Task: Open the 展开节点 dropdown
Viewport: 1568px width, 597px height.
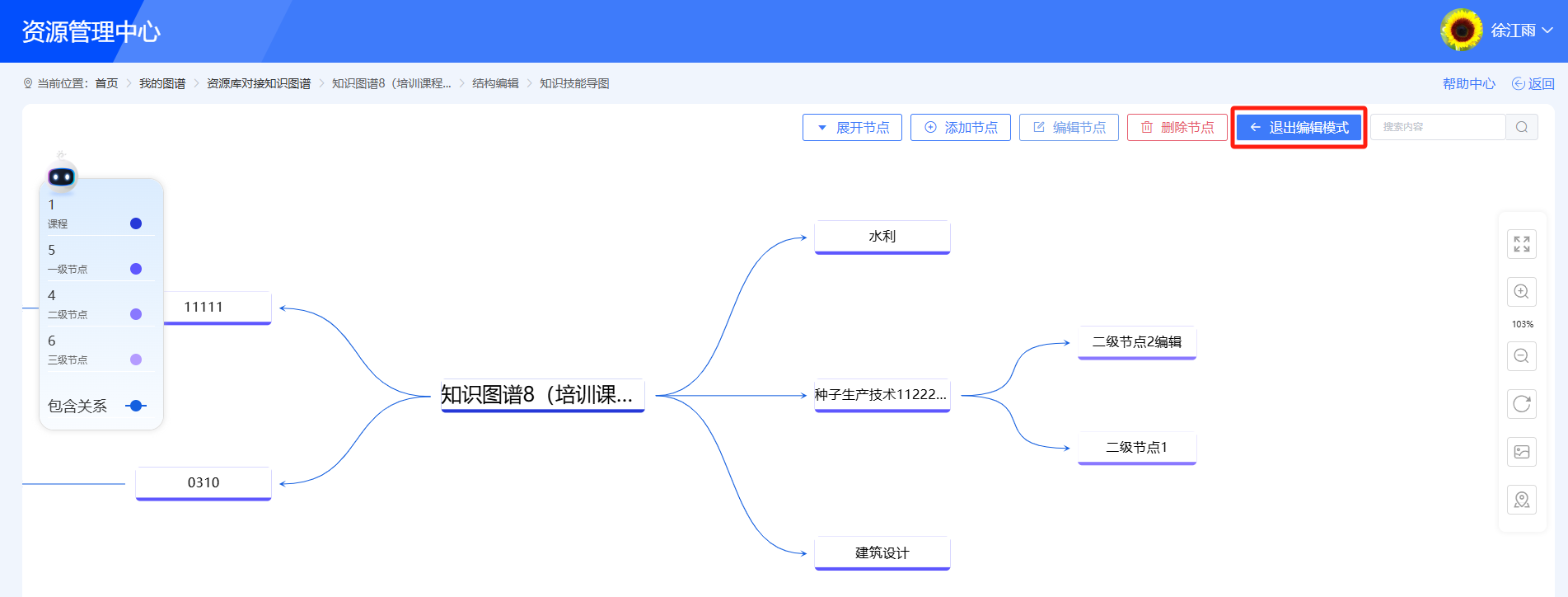Action: coord(852,128)
